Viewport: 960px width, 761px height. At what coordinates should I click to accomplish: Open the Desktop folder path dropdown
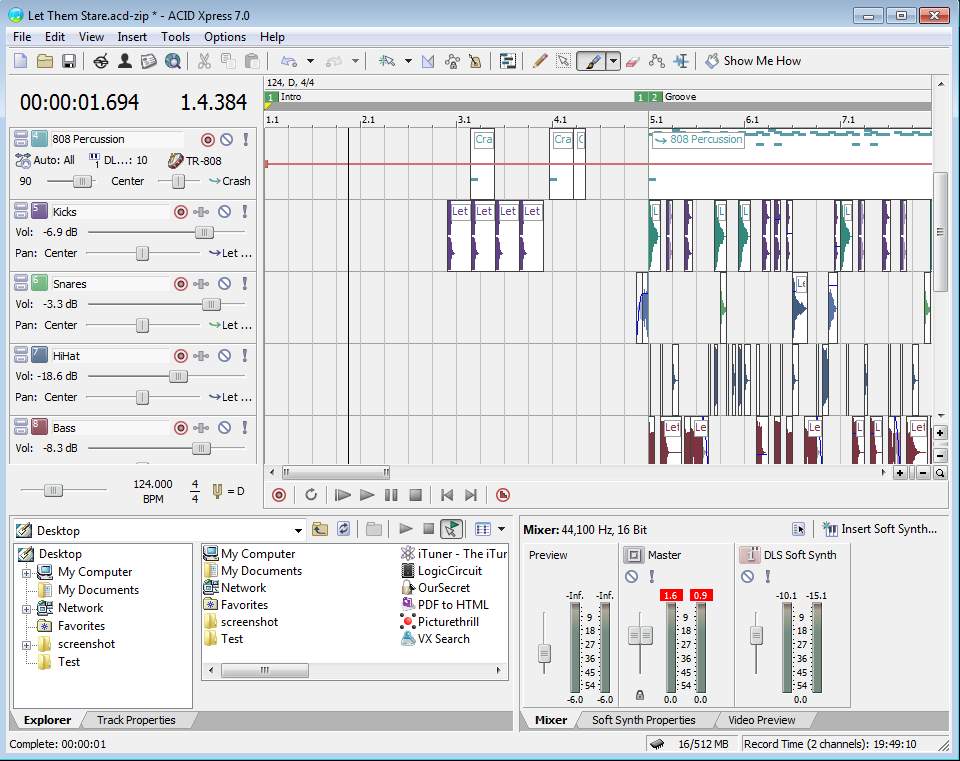click(x=298, y=531)
